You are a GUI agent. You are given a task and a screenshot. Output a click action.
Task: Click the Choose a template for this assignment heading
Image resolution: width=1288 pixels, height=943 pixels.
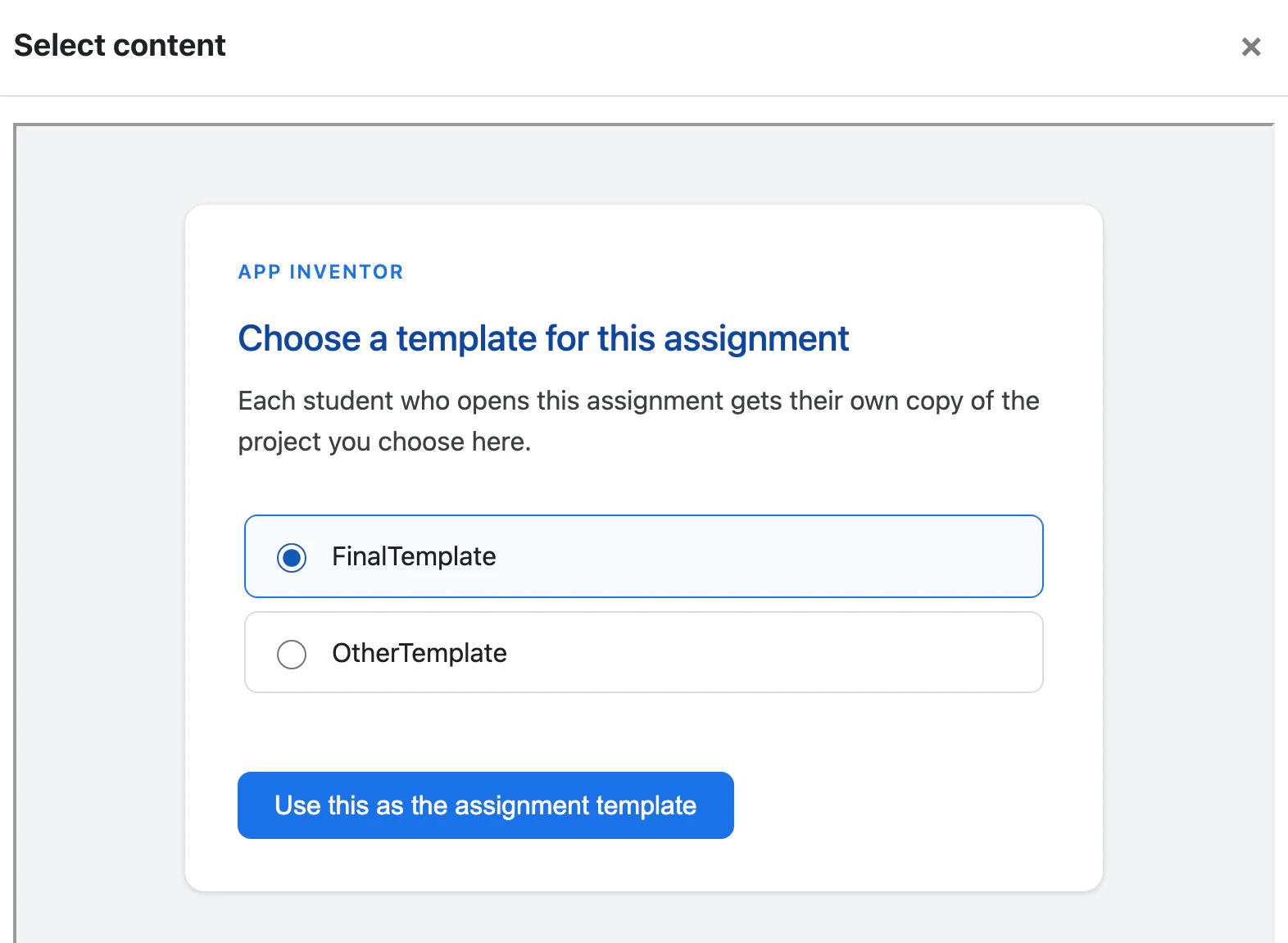[x=543, y=338]
